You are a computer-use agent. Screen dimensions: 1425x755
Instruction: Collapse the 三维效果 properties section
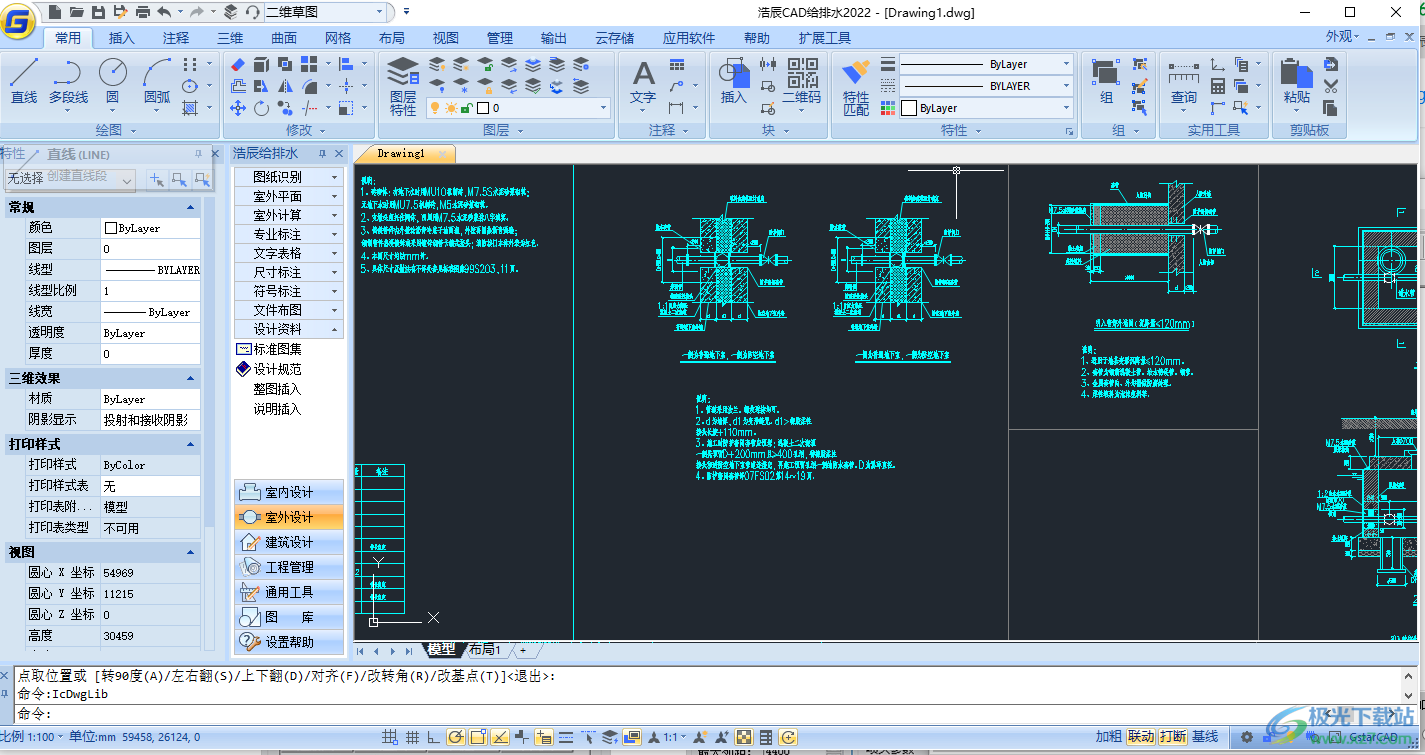click(191, 378)
